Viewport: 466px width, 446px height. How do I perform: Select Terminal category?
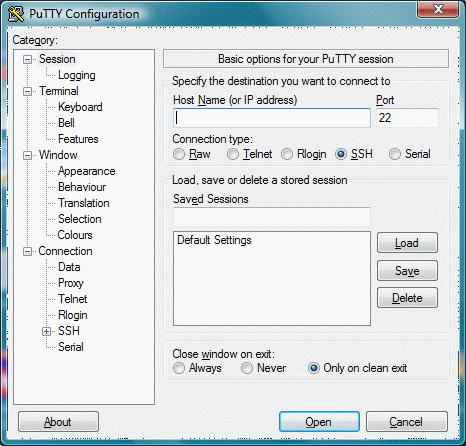(59, 91)
